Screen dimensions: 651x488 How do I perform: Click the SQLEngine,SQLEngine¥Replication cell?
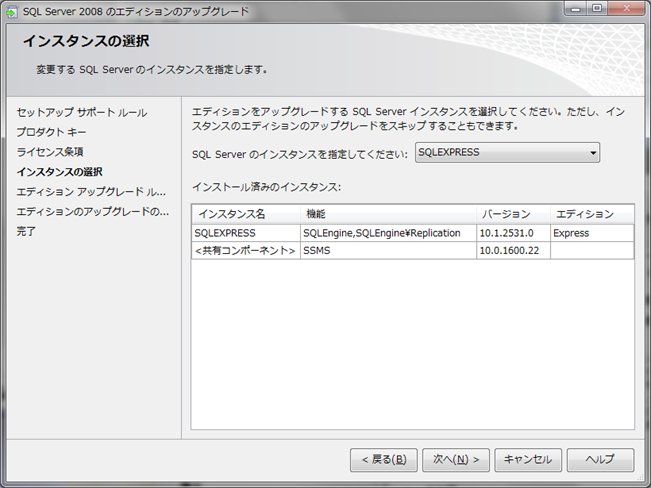point(388,233)
